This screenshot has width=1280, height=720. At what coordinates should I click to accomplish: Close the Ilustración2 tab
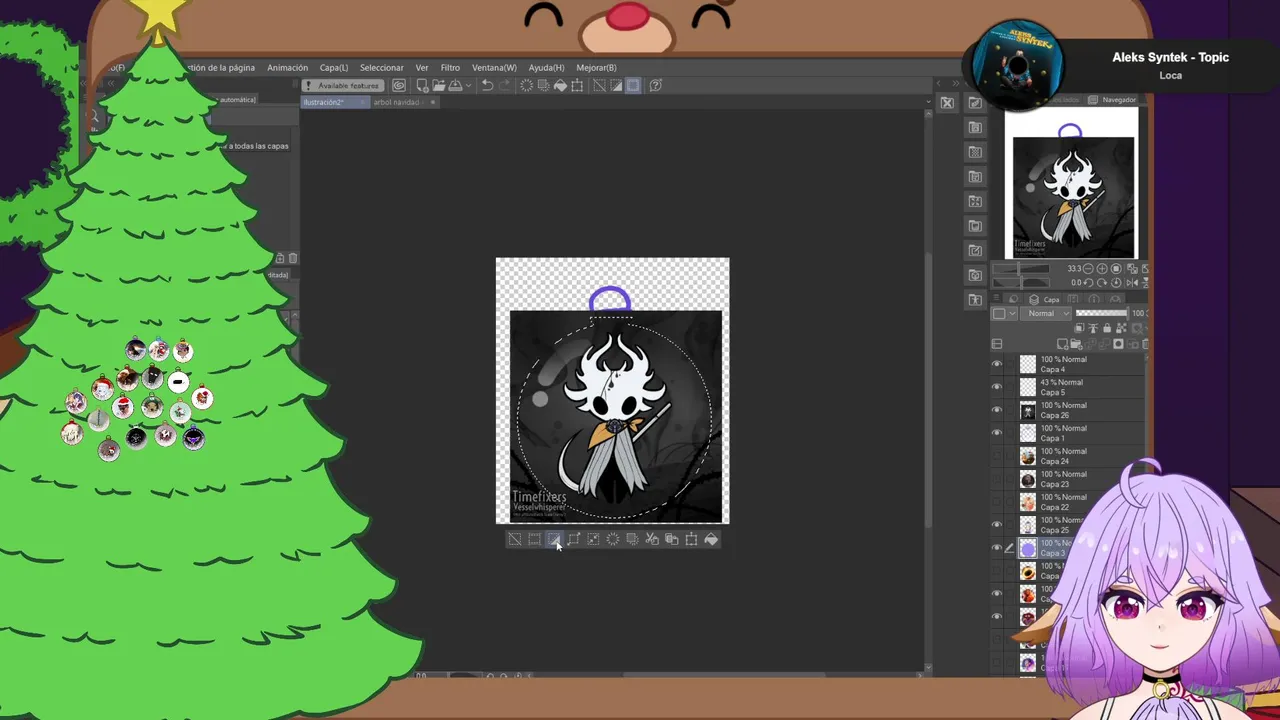point(362,102)
